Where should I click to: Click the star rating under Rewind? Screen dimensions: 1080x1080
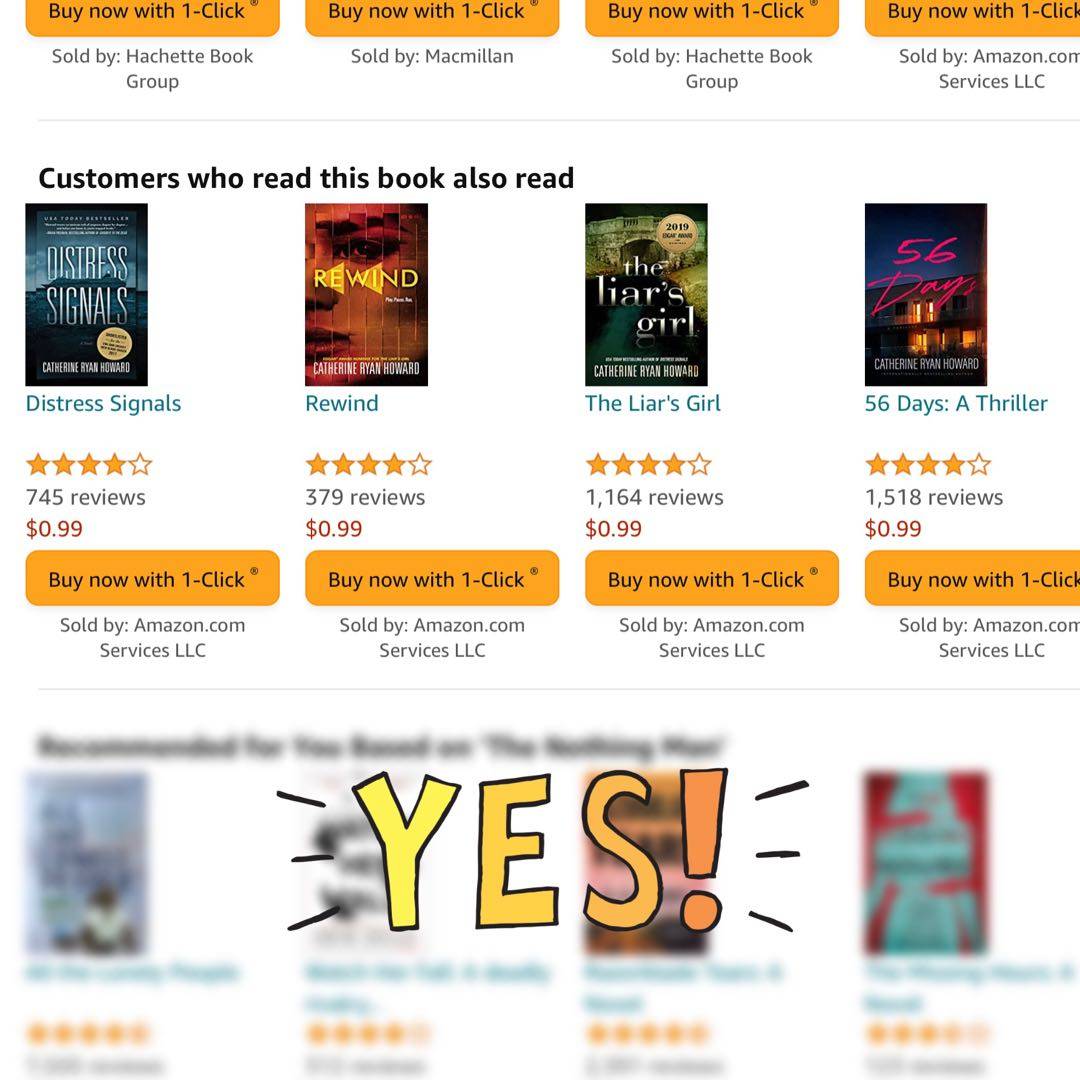[x=368, y=465]
